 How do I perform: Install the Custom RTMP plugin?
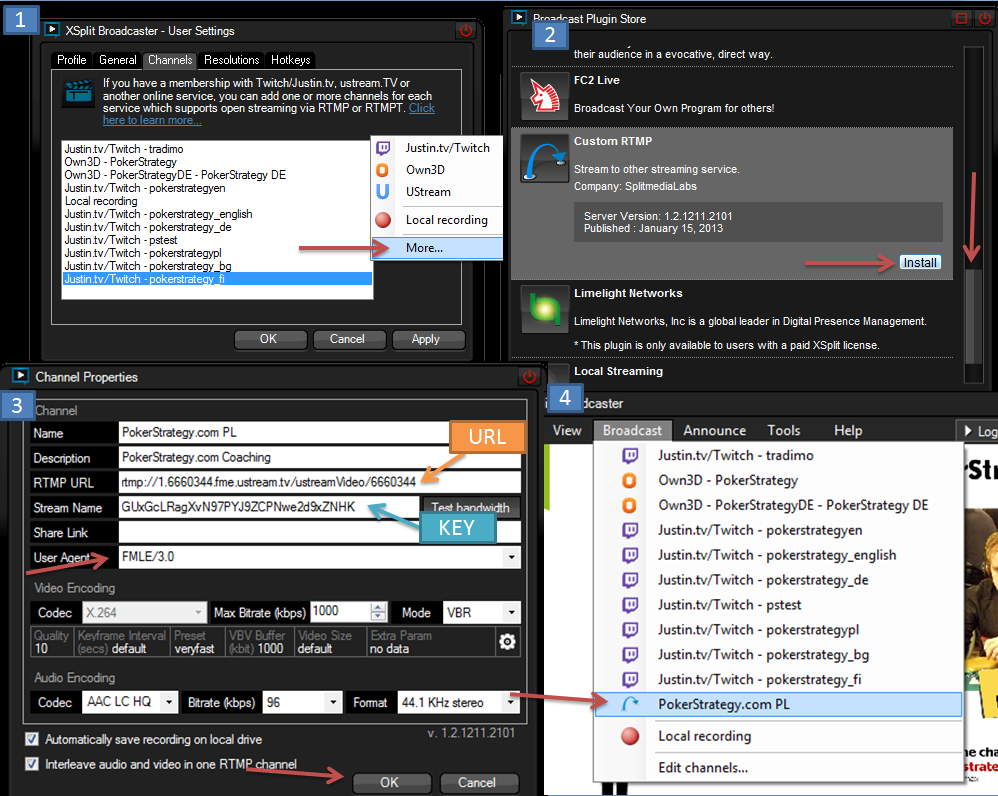click(920, 263)
